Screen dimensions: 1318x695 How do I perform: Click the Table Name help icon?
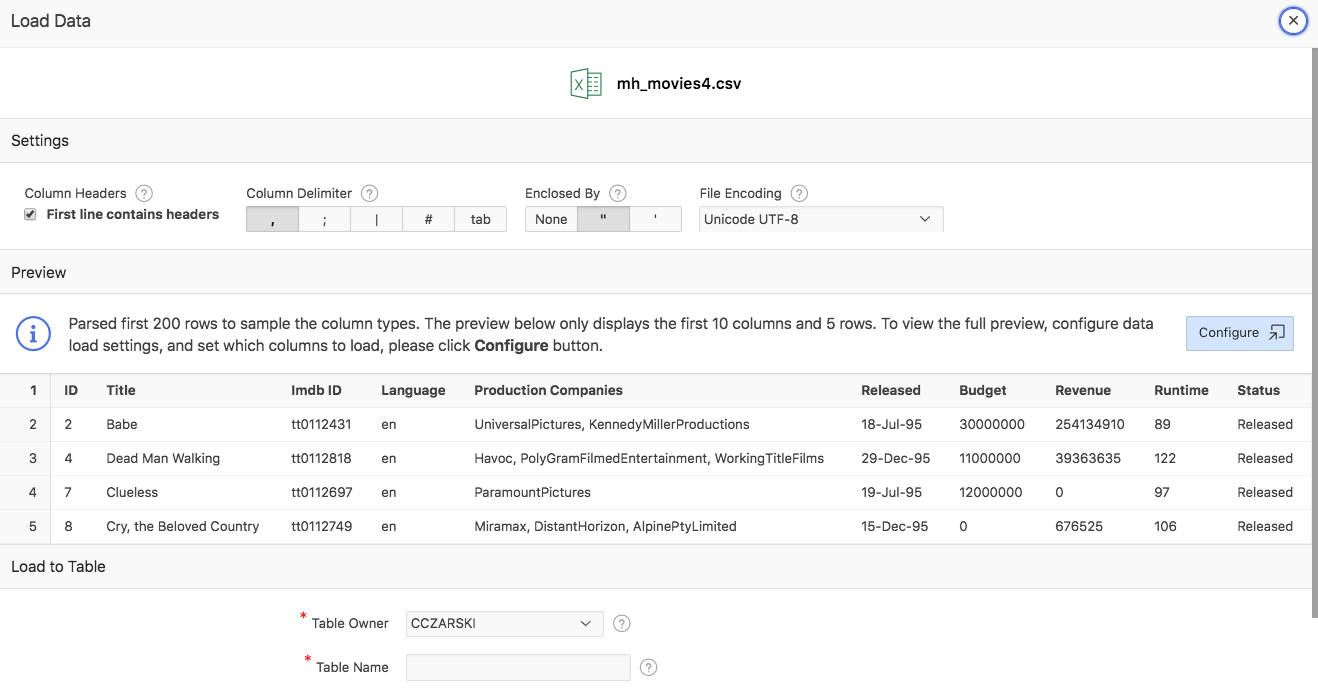pos(648,667)
